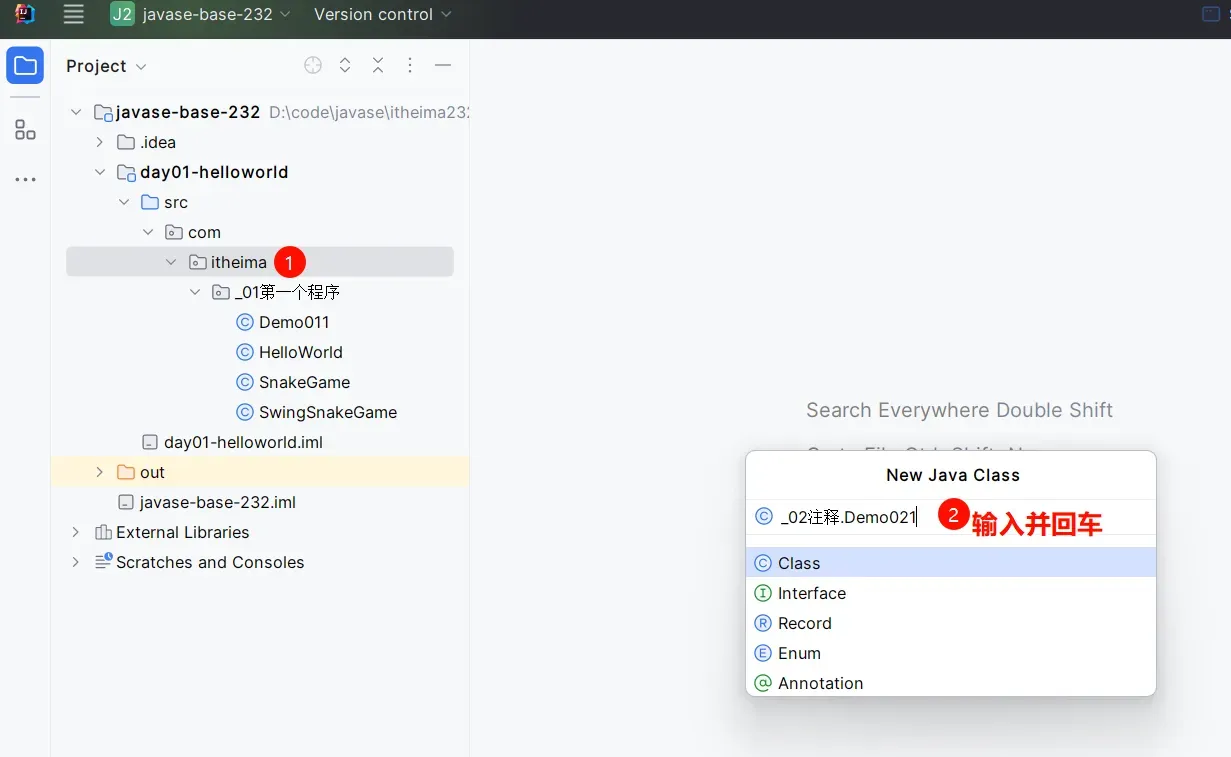
Task: Select the SnakeGame class file
Action: [304, 382]
